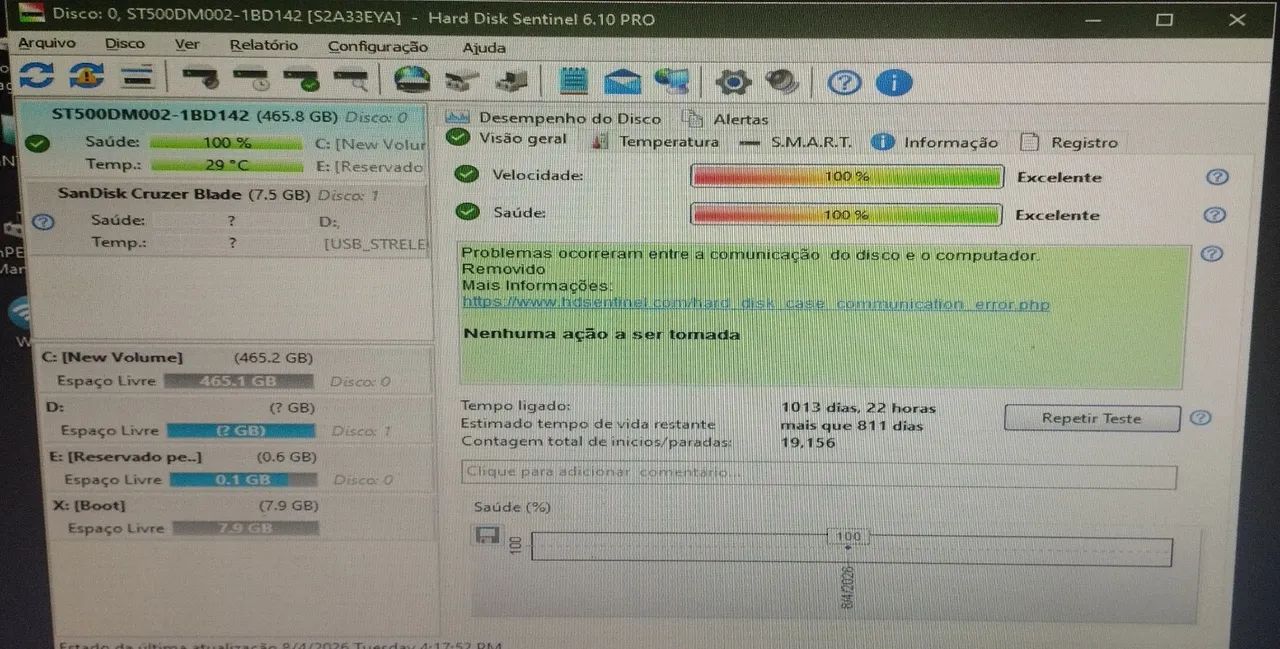Click the 'mais que 811 dias' value

pos(852,425)
